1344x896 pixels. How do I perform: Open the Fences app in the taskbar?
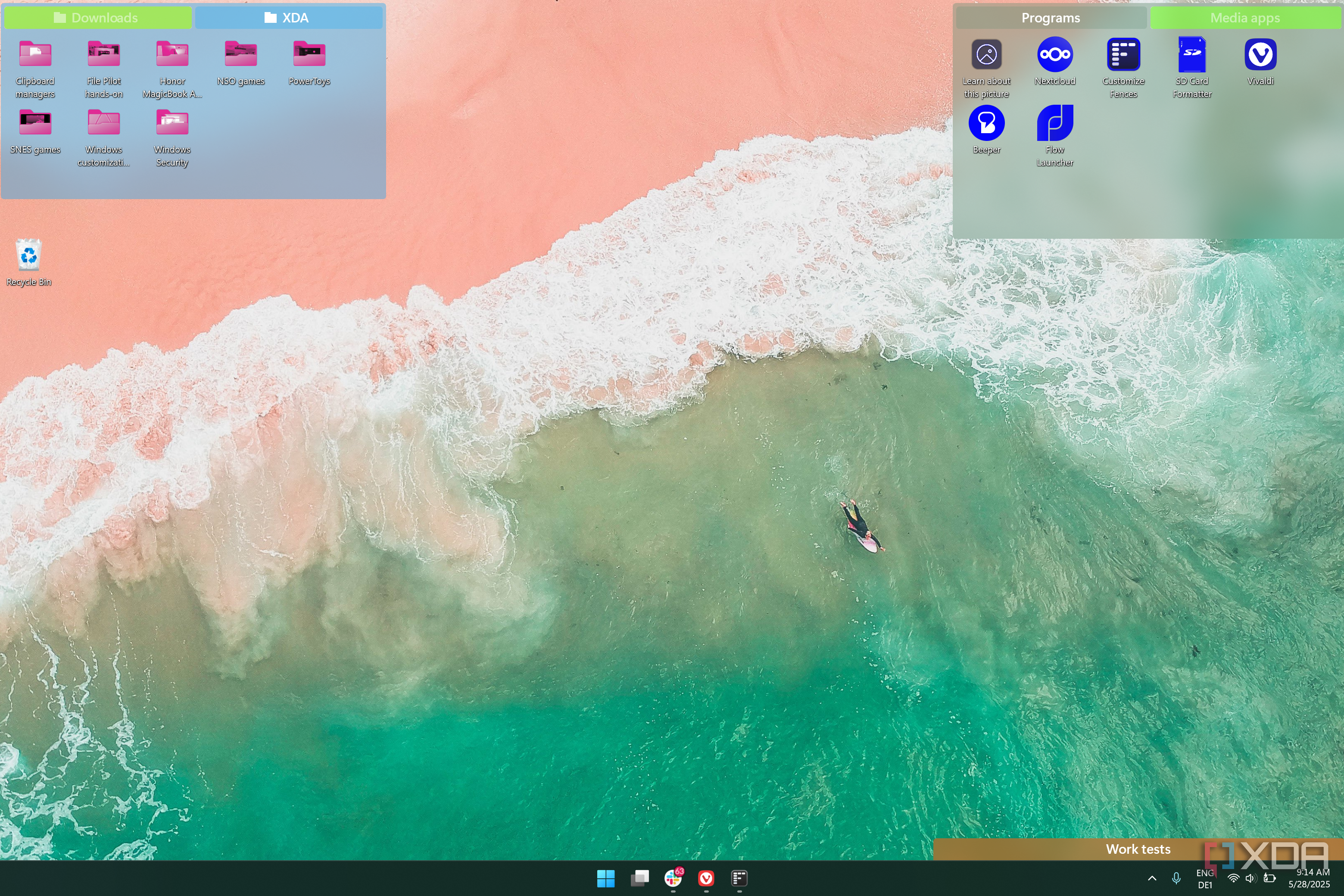739,878
